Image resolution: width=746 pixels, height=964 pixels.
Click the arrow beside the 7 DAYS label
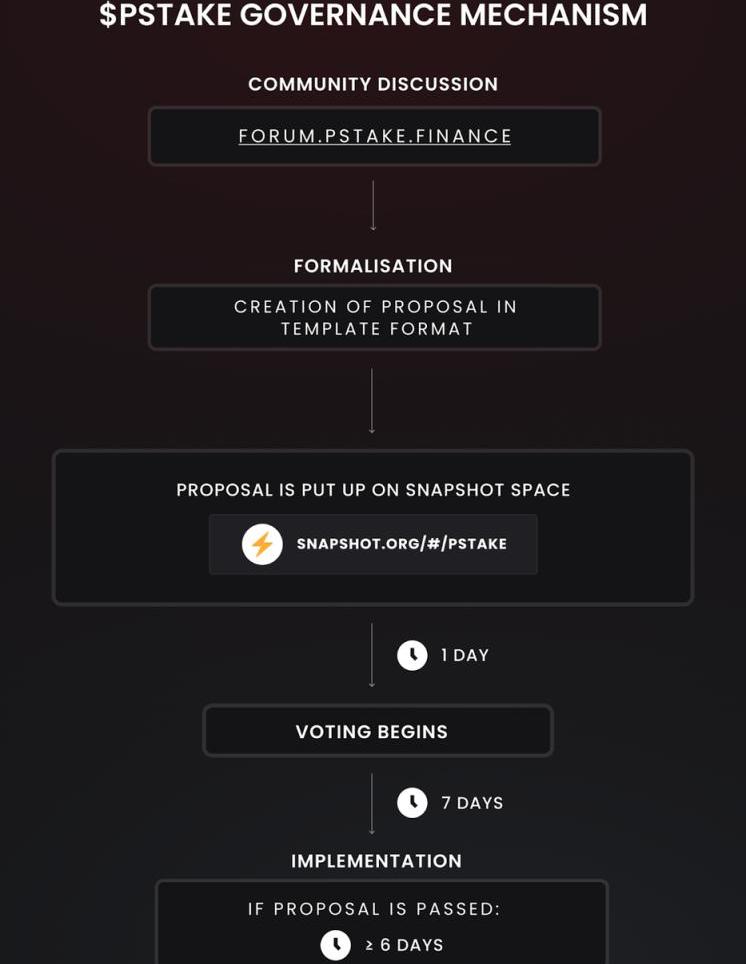[x=372, y=803]
